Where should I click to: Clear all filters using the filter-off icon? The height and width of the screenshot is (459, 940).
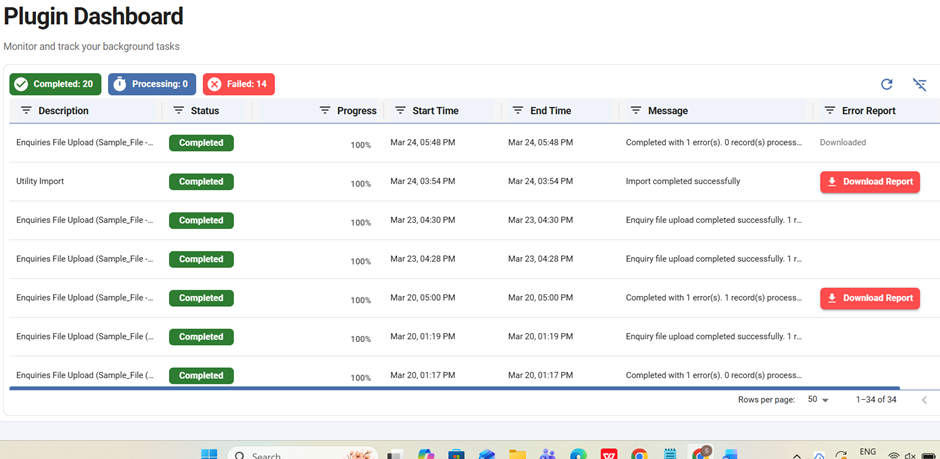tap(920, 85)
